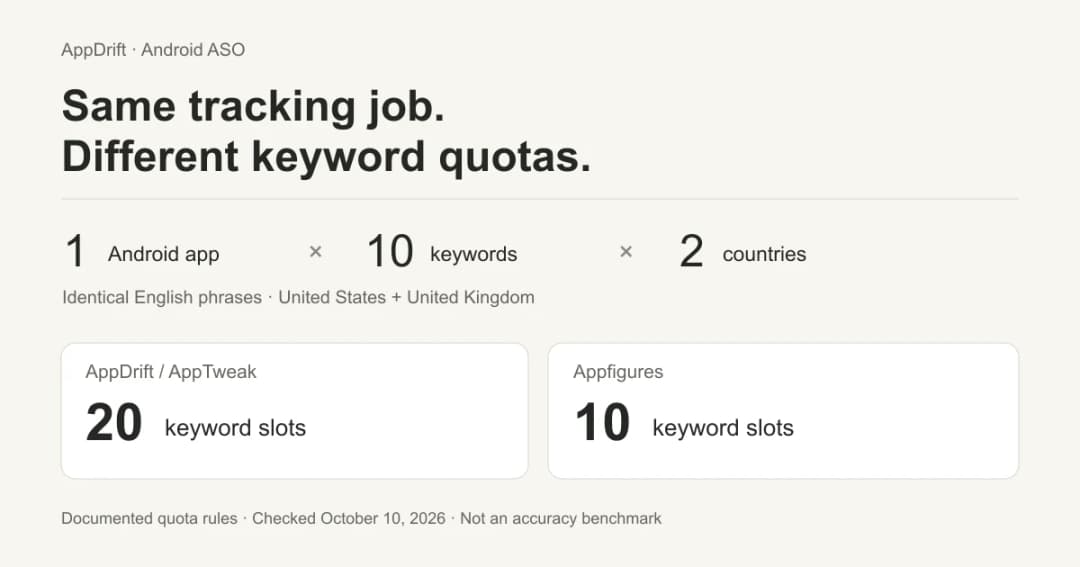Click 'keyword slots' in AppDrift / AppTweak card
The width and height of the screenshot is (1080, 567).
(x=235, y=428)
